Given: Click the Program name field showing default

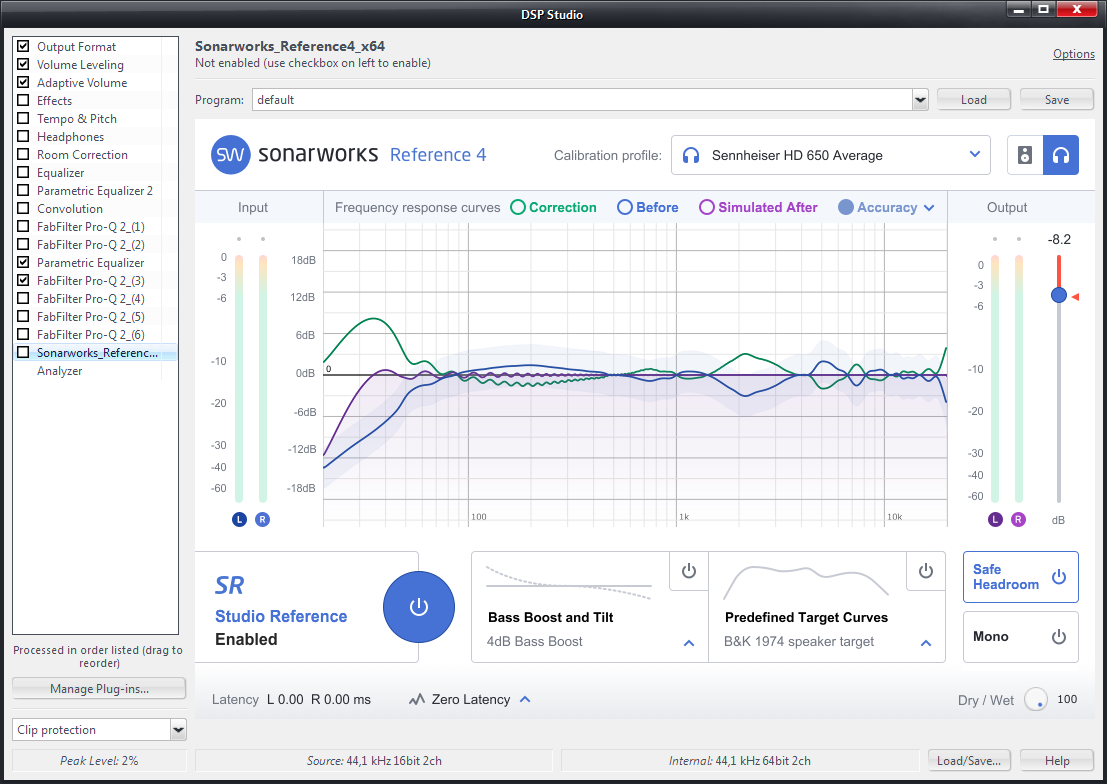Looking at the screenshot, I should [582, 100].
